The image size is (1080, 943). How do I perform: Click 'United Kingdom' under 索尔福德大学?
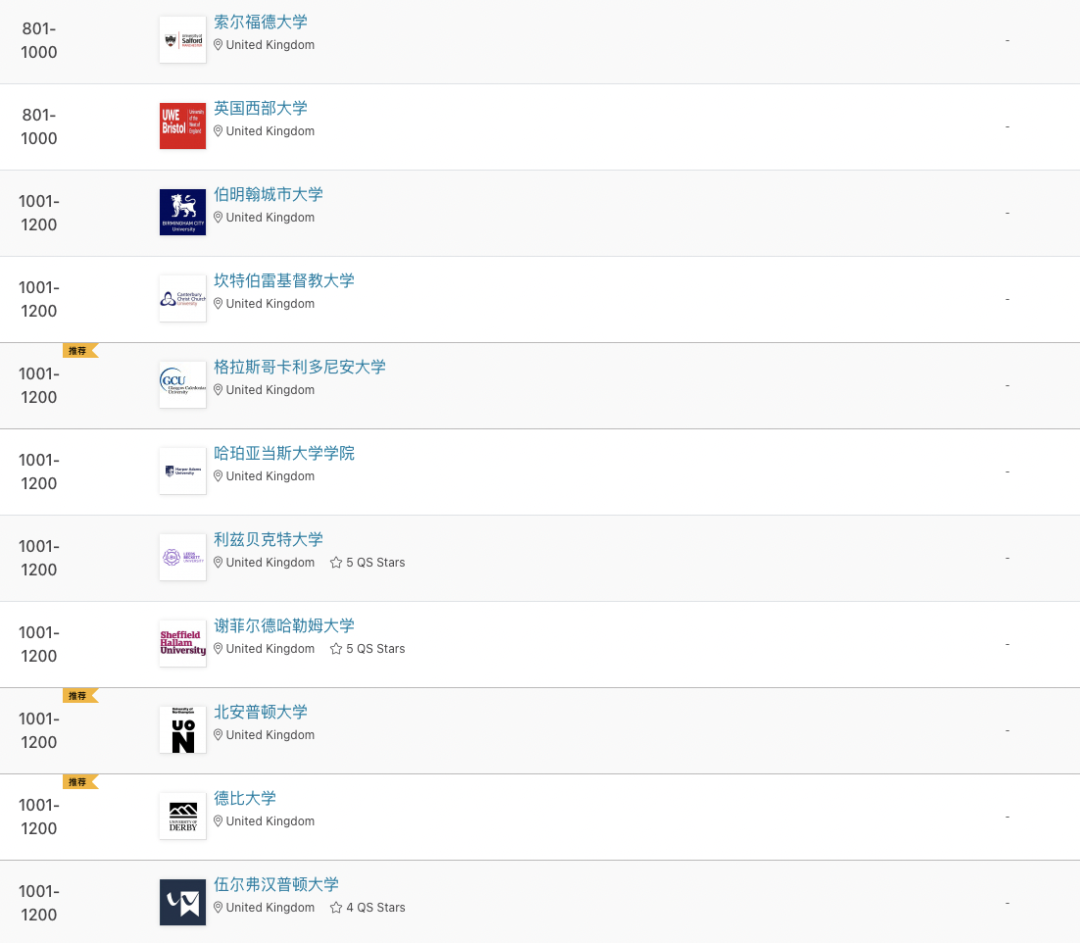(270, 45)
